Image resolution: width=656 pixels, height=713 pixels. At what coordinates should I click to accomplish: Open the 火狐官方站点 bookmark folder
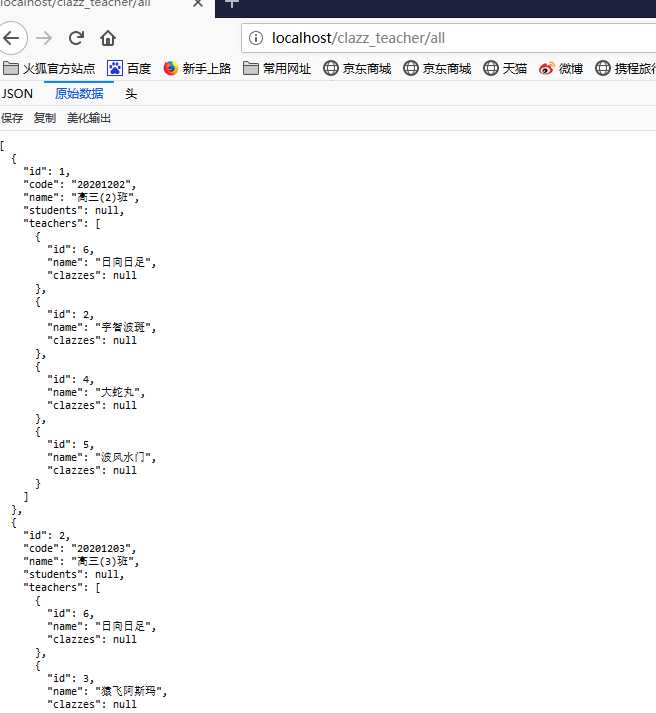pos(49,69)
